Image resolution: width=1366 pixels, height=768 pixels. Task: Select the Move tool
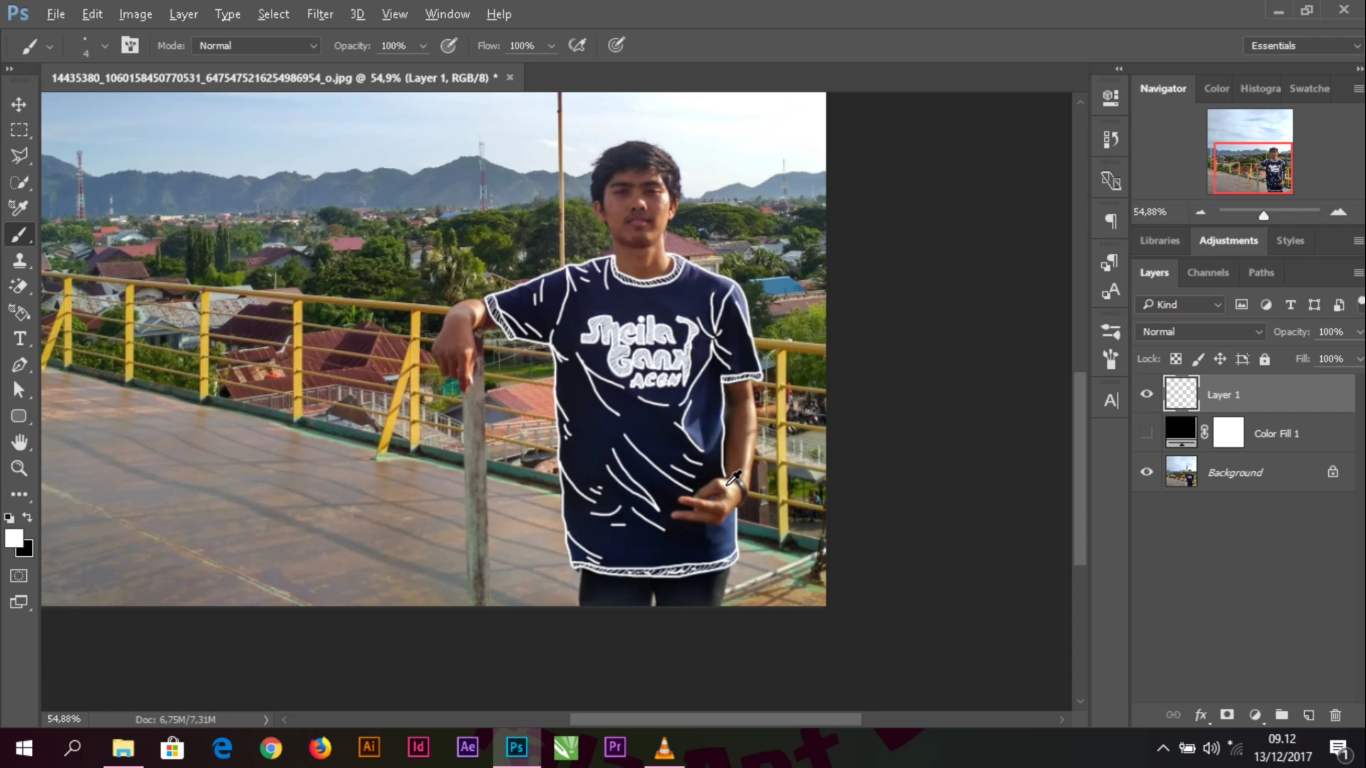pos(18,103)
